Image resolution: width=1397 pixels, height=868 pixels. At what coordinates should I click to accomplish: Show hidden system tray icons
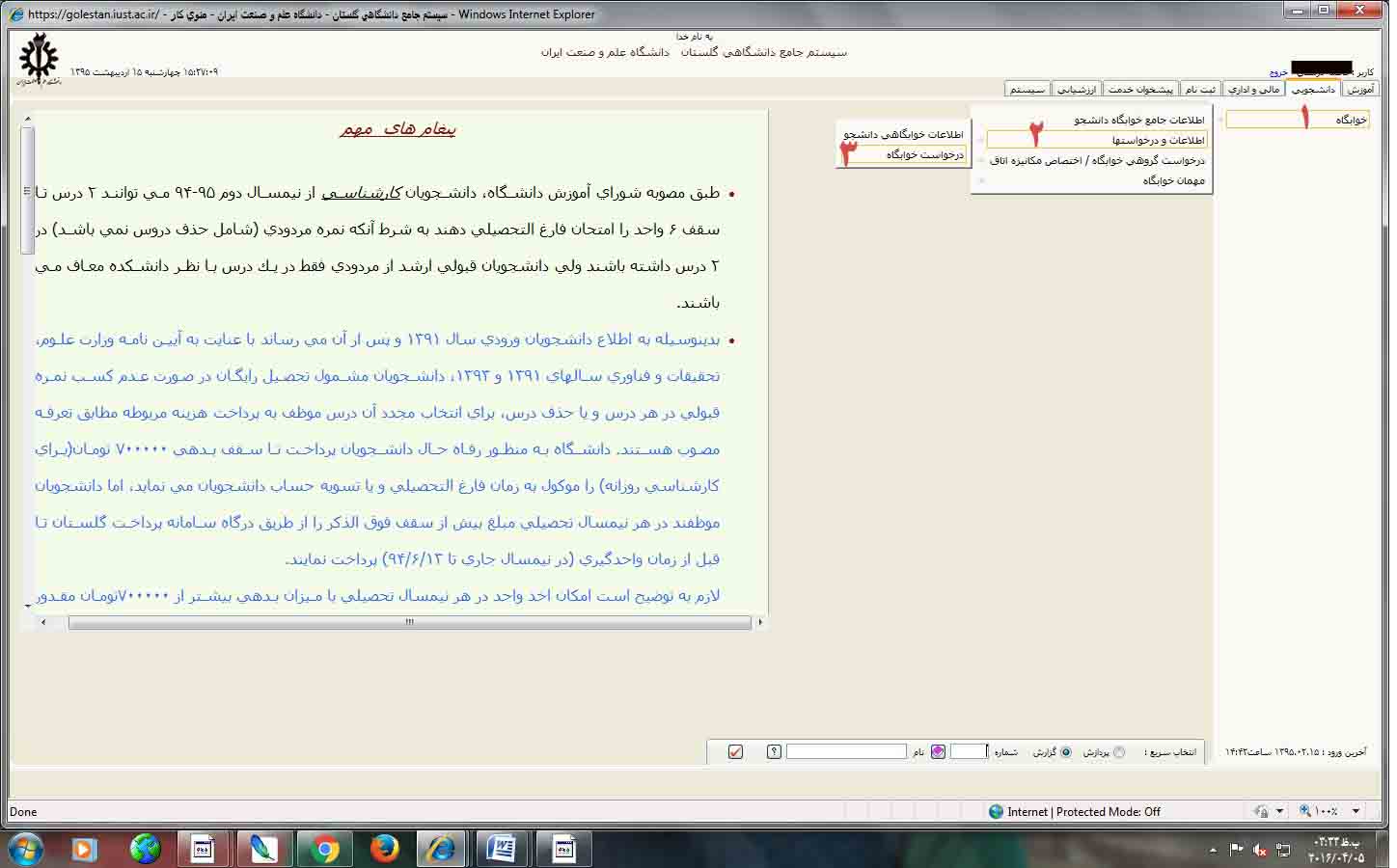pyautogui.click(x=1213, y=851)
